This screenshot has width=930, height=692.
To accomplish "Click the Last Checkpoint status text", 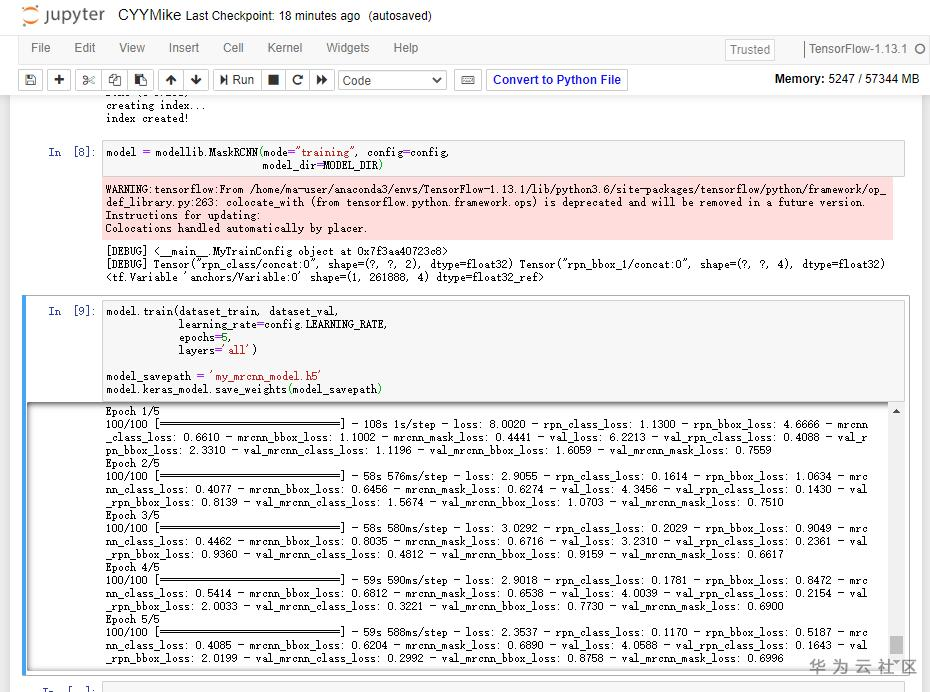I will tap(273, 16).
